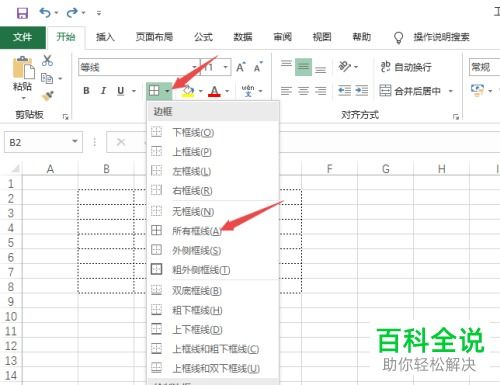
Task: Click the wén phonetic guide icon
Action: coord(248,91)
